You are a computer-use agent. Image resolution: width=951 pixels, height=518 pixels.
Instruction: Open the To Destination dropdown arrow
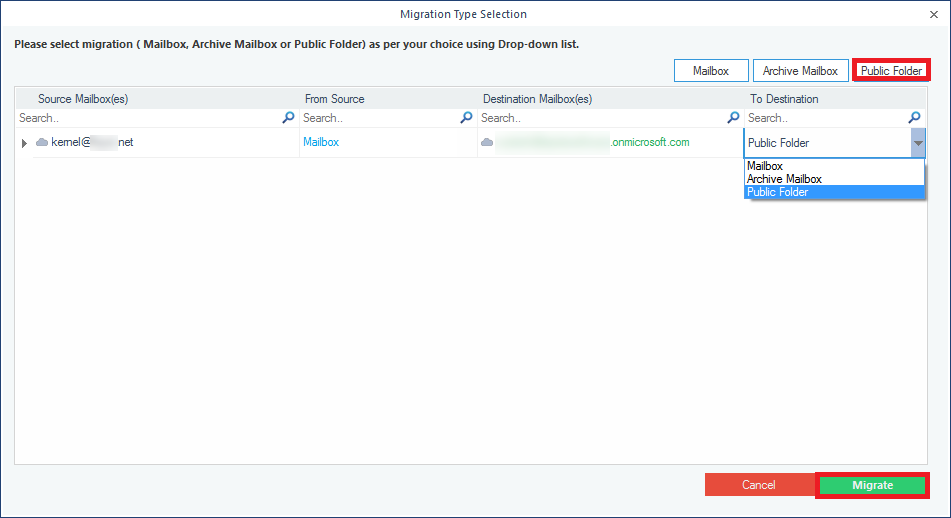click(918, 143)
